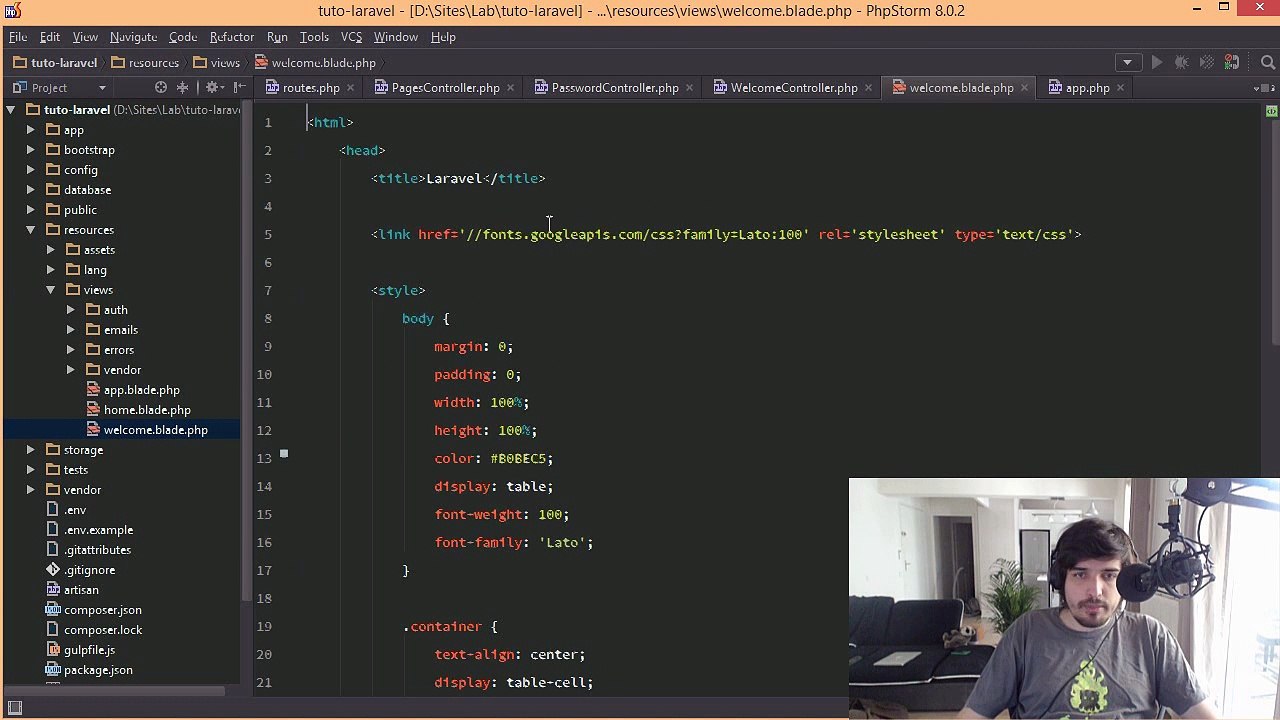Click the code inspection status indicator
The image size is (1280, 720).
[x=1271, y=109]
